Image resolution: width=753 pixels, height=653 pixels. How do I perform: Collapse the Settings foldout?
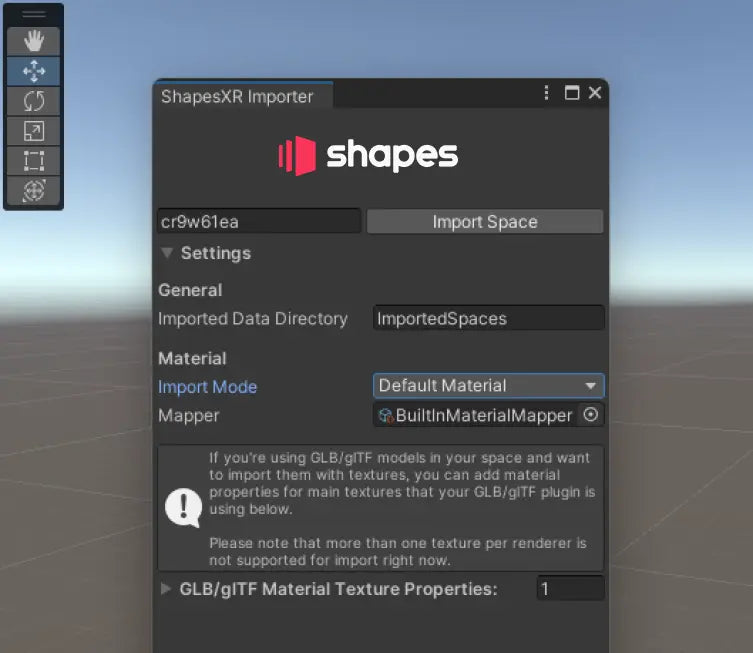[167, 253]
